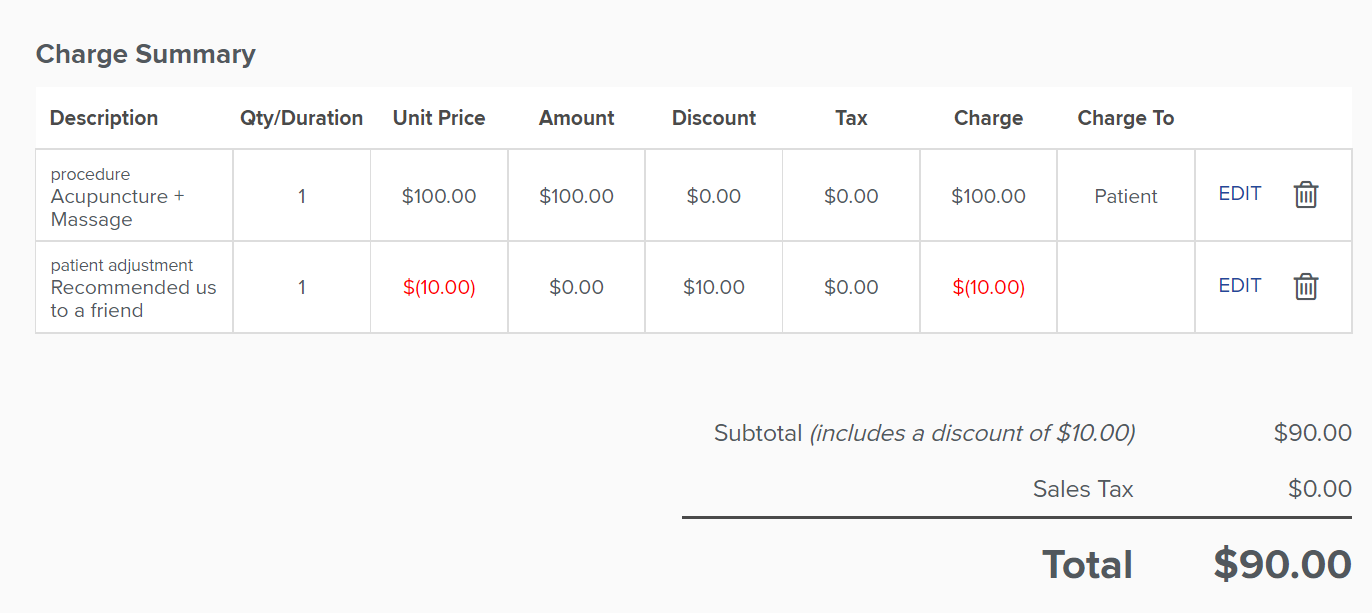Image resolution: width=1372 pixels, height=613 pixels.
Task: Click the Subtotal discount note text
Action: [x=972, y=434]
